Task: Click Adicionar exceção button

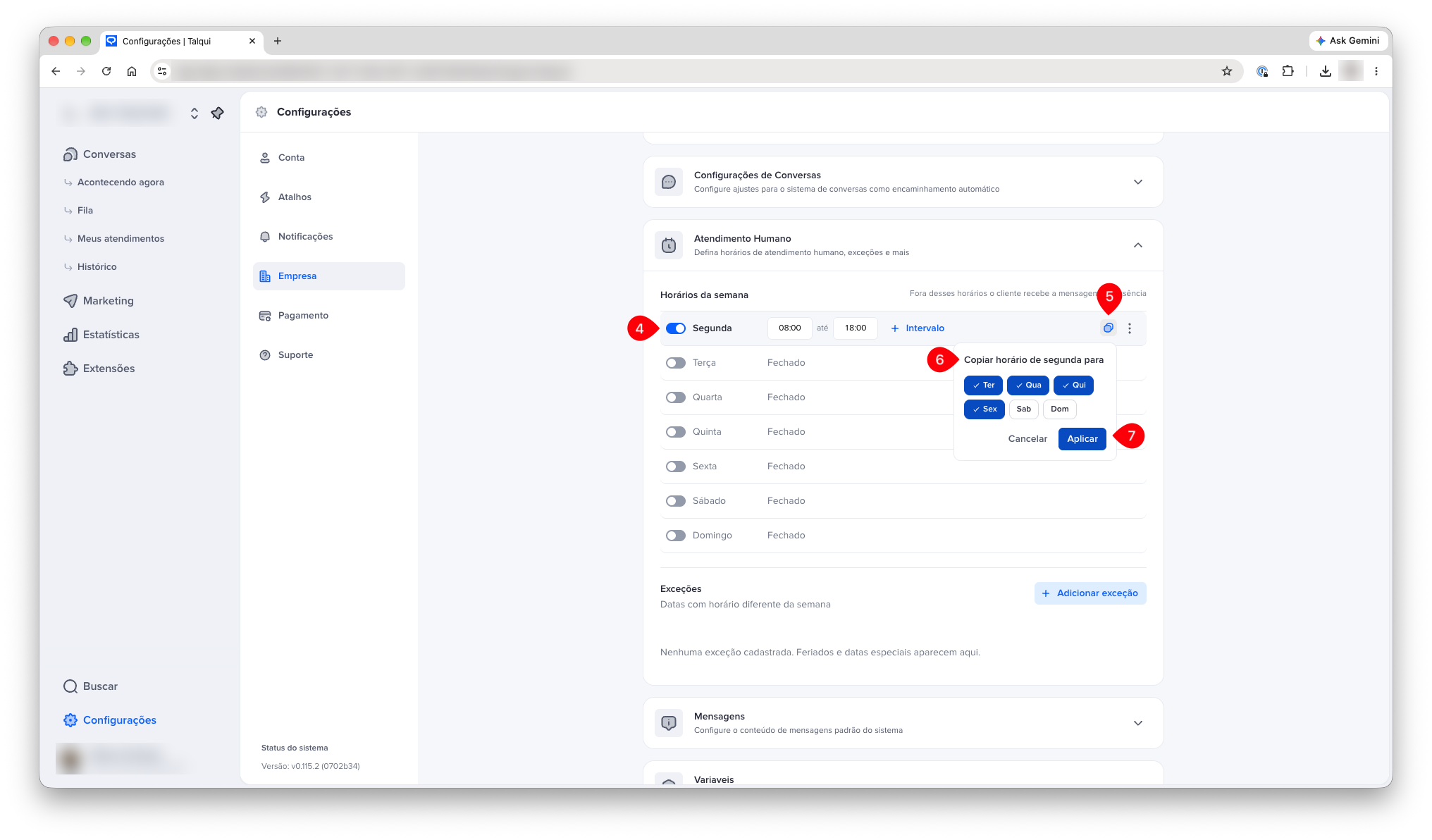Action: 1090,593
